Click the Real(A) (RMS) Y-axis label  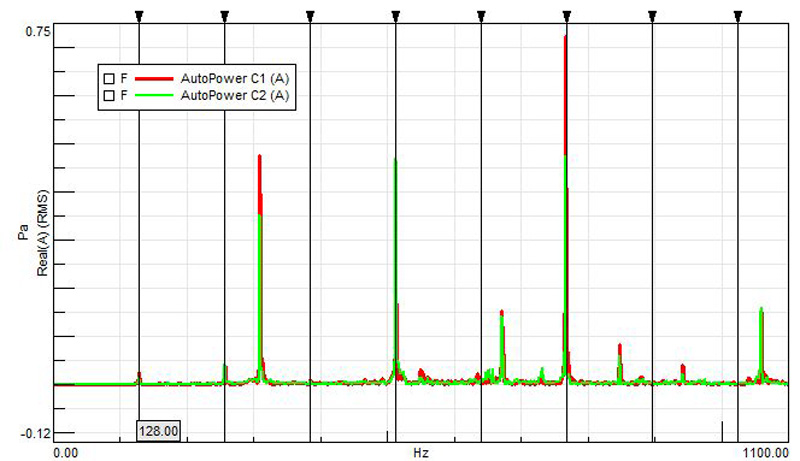pos(42,233)
